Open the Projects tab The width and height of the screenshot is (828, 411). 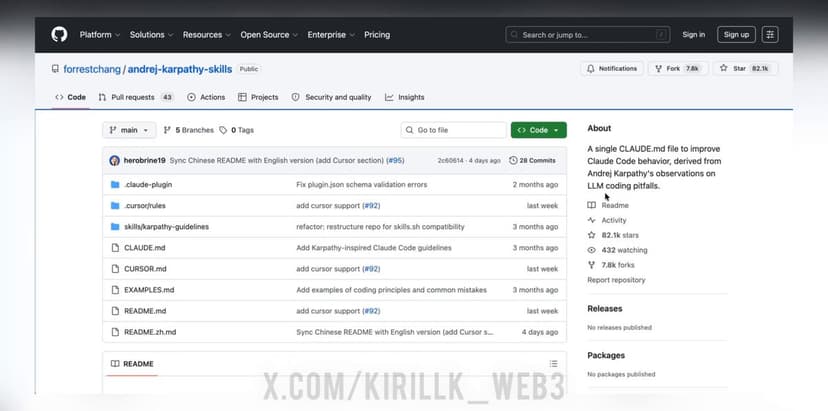[x=258, y=97]
